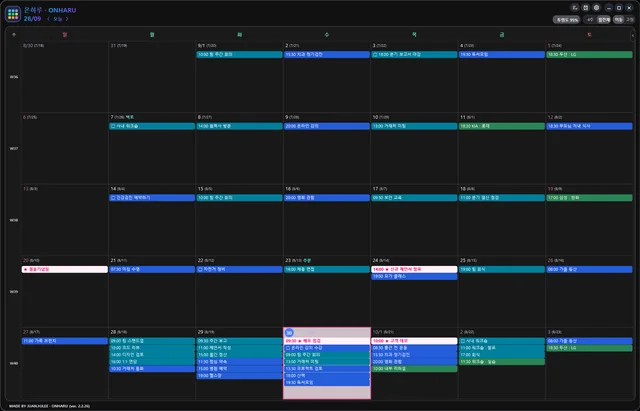Open the 09:00 event on Sept 28

(x=152, y=341)
